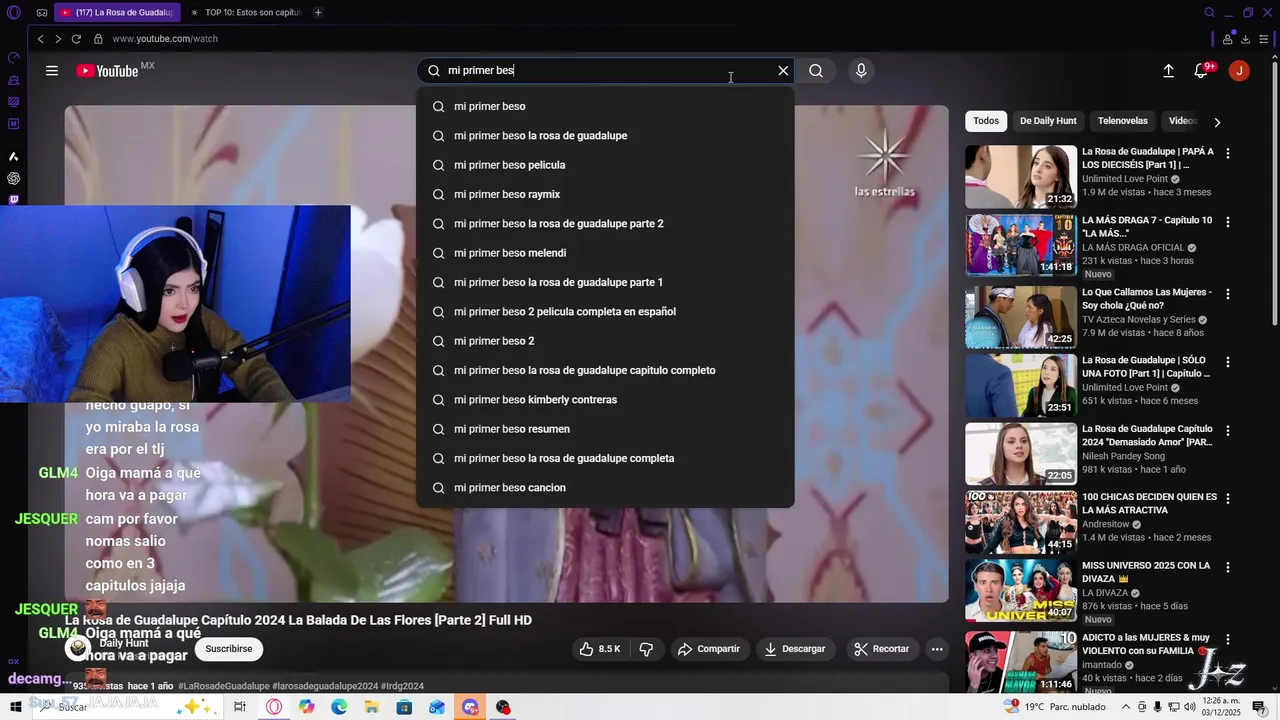Filter by De Daily Hunt chip
The height and width of the screenshot is (720, 1280).
pyautogui.click(x=1048, y=121)
